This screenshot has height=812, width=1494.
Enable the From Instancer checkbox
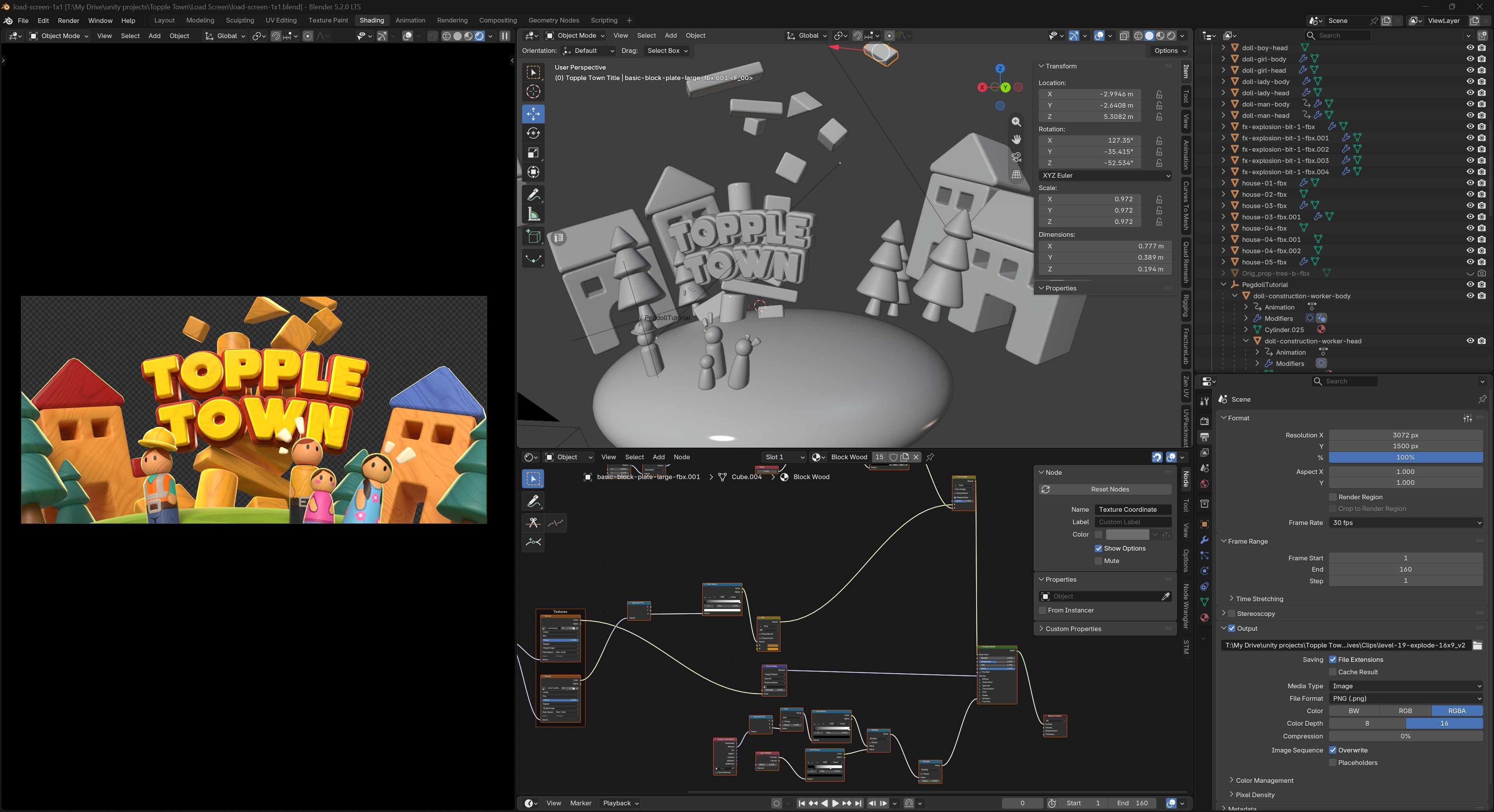click(1043, 610)
